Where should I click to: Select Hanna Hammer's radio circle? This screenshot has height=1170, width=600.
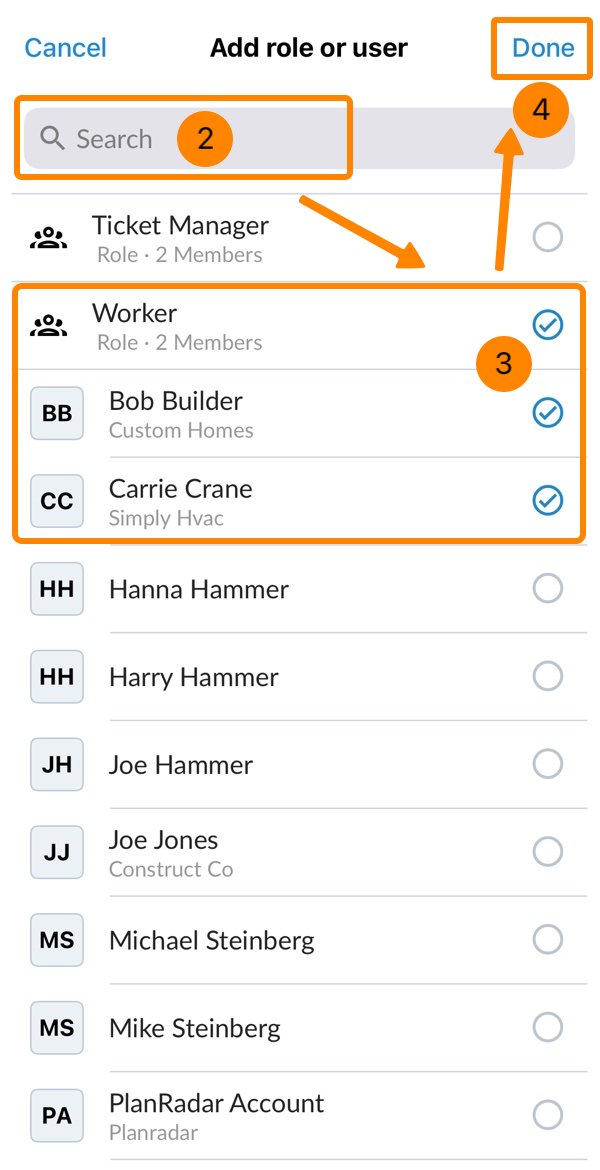pyautogui.click(x=547, y=588)
